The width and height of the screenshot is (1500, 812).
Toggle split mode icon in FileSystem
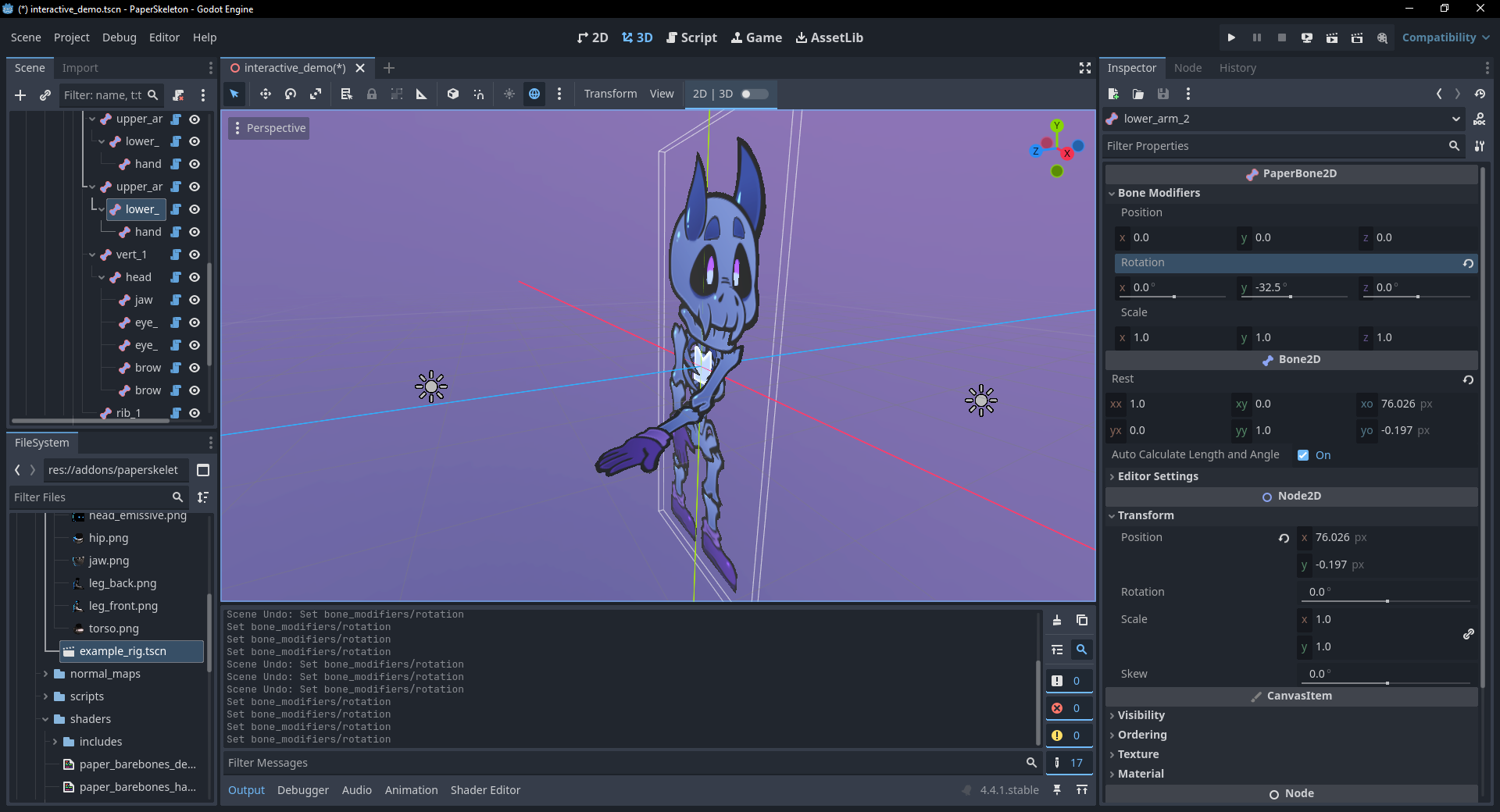tap(203, 470)
